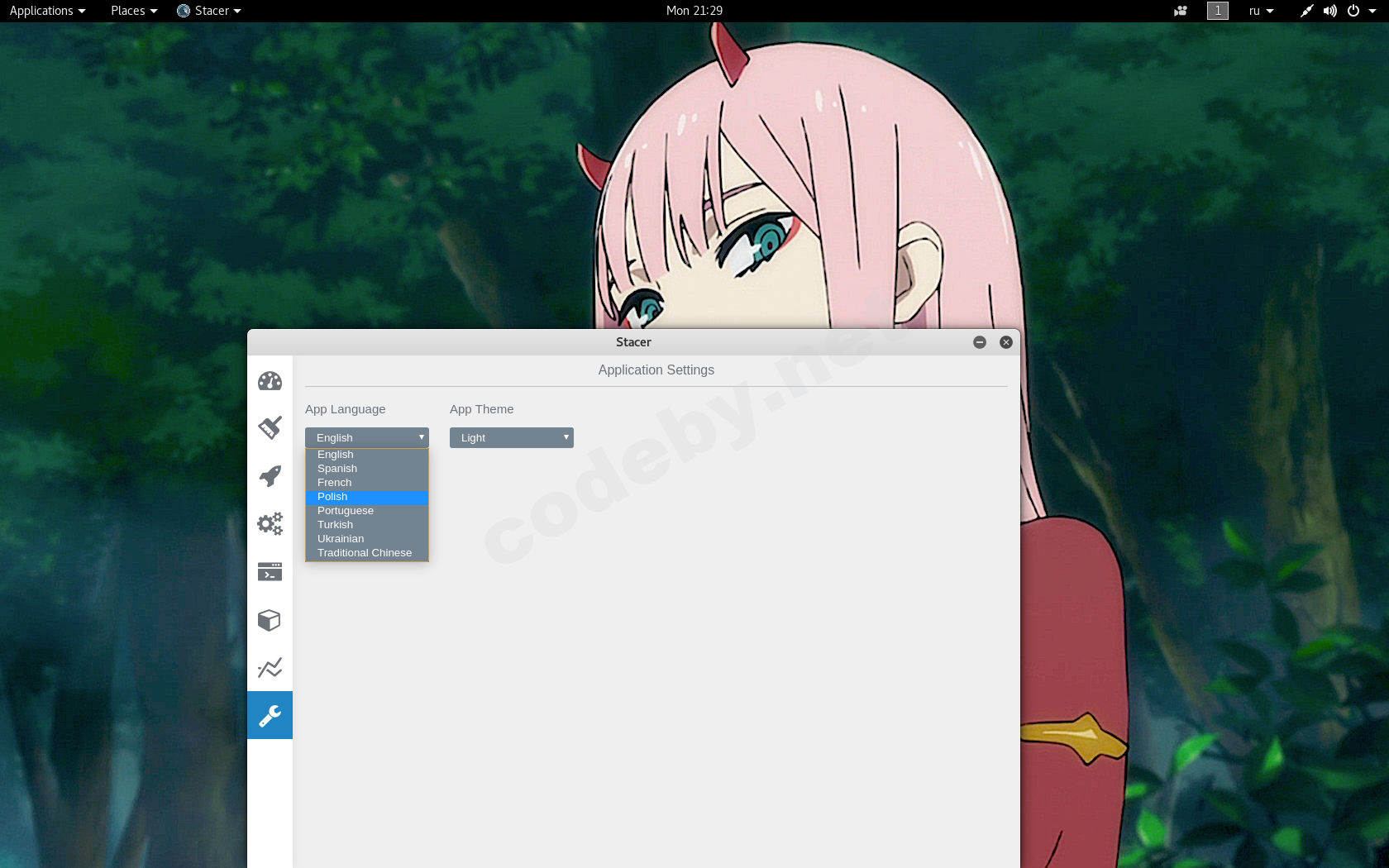Viewport: 1389px width, 868px height.
Task: Choose Traditional Chinese from the language list
Action: pos(367,553)
